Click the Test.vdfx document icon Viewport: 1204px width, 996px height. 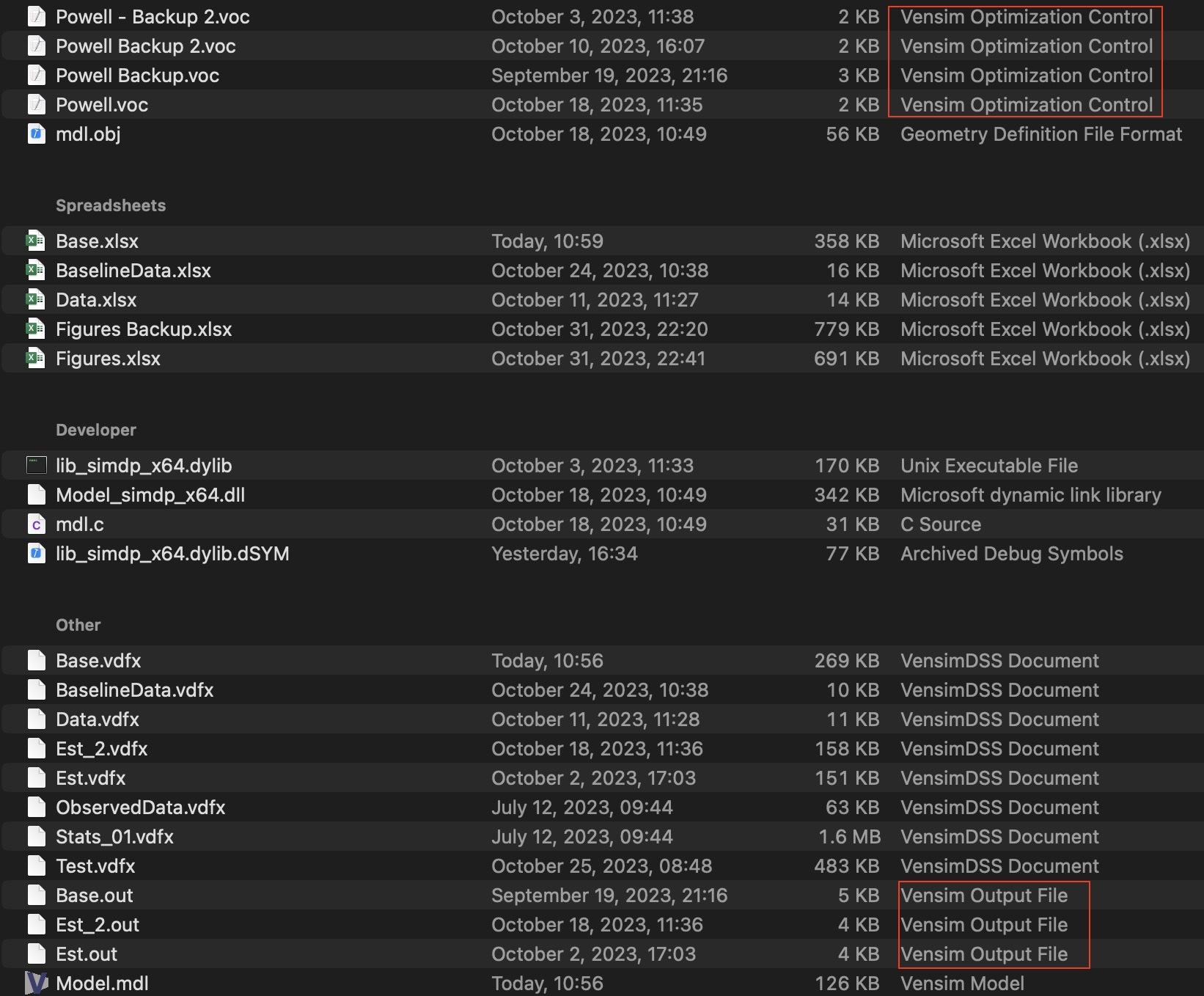tap(36, 866)
